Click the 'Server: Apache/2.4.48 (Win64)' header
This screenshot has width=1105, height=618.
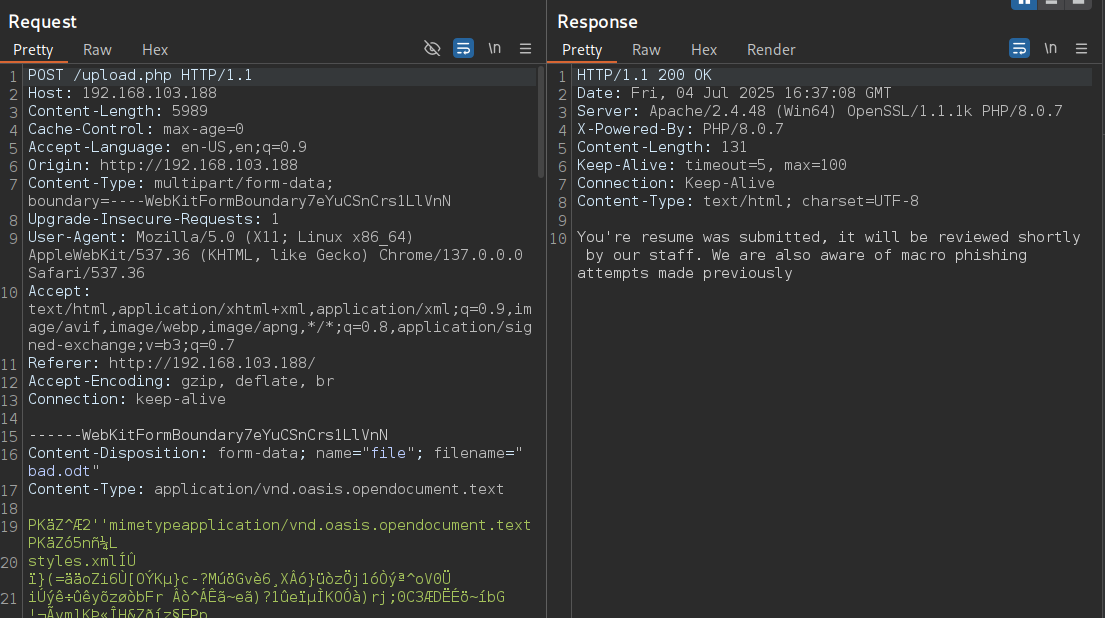click(820, 111)
